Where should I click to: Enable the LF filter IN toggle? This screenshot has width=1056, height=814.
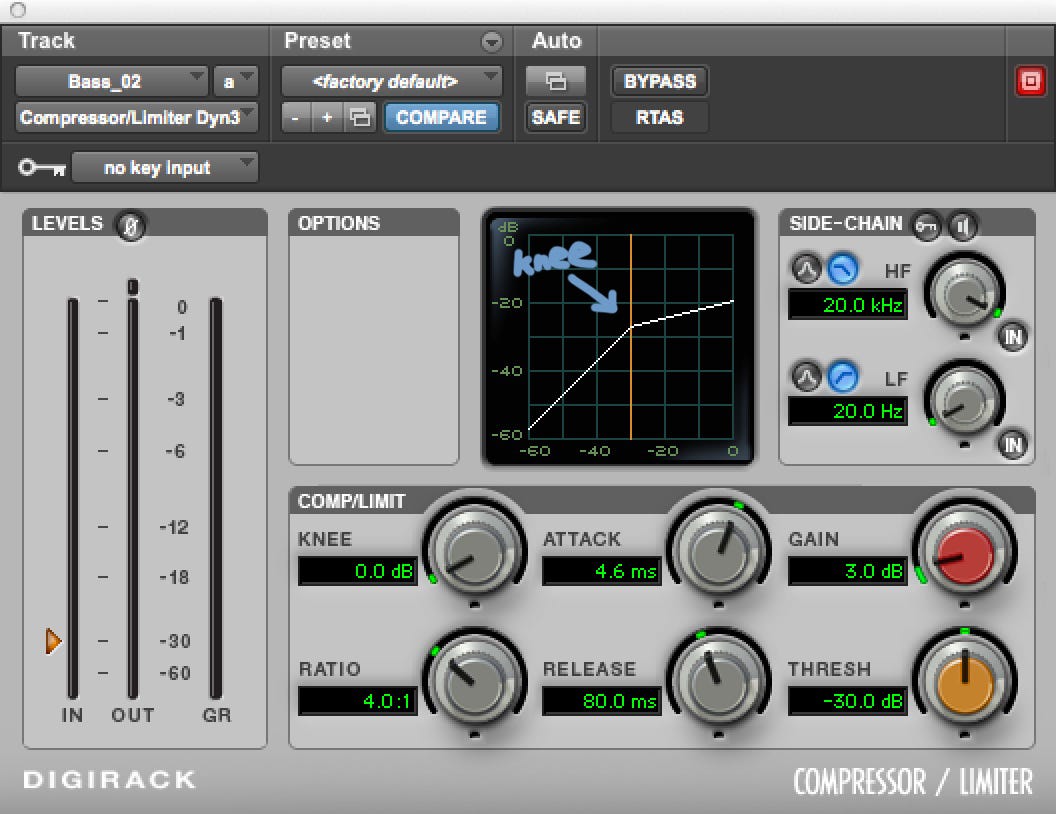(x=1013, y=444)
